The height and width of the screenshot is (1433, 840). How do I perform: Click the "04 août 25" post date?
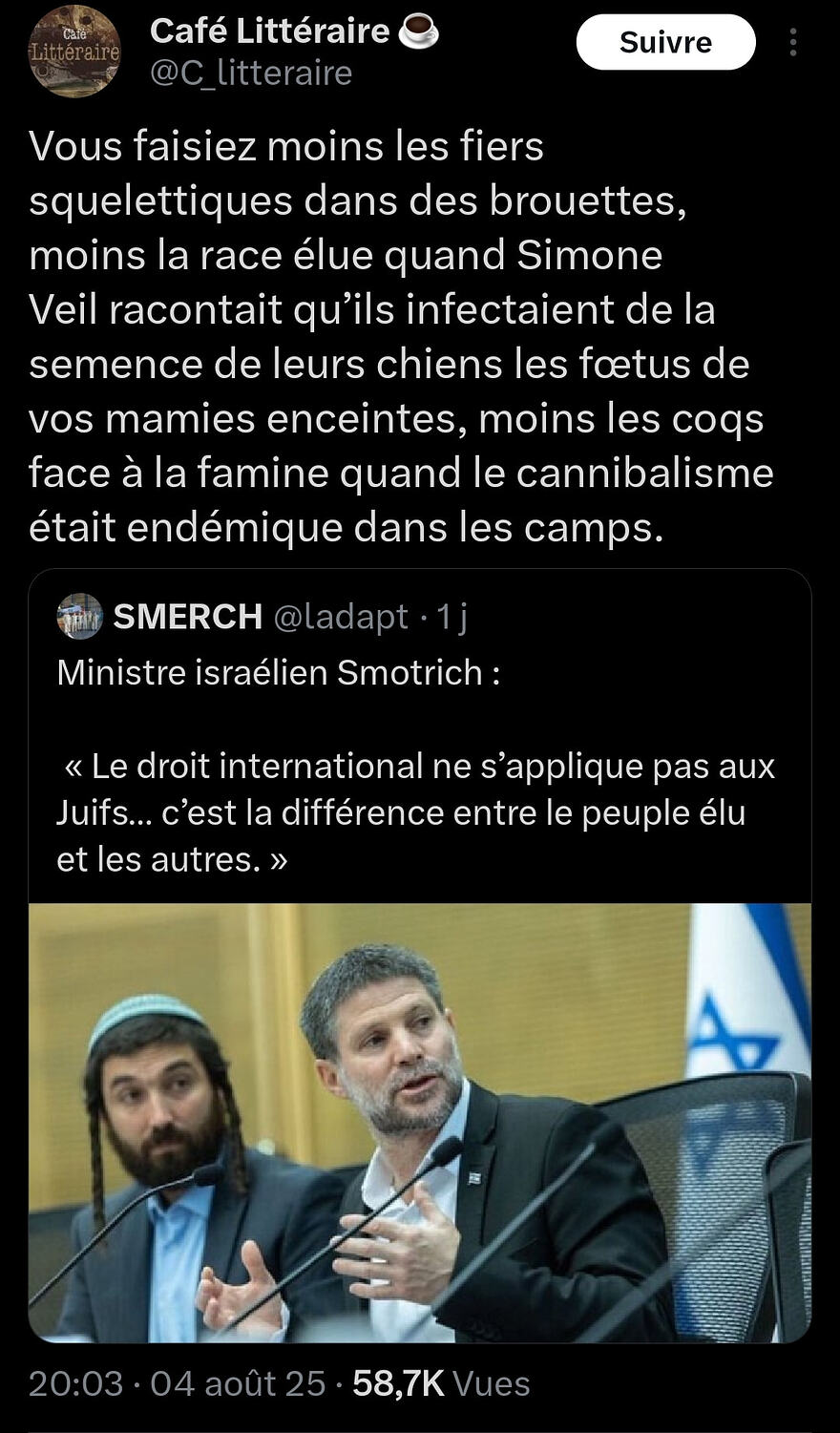tap(238, 1383)
